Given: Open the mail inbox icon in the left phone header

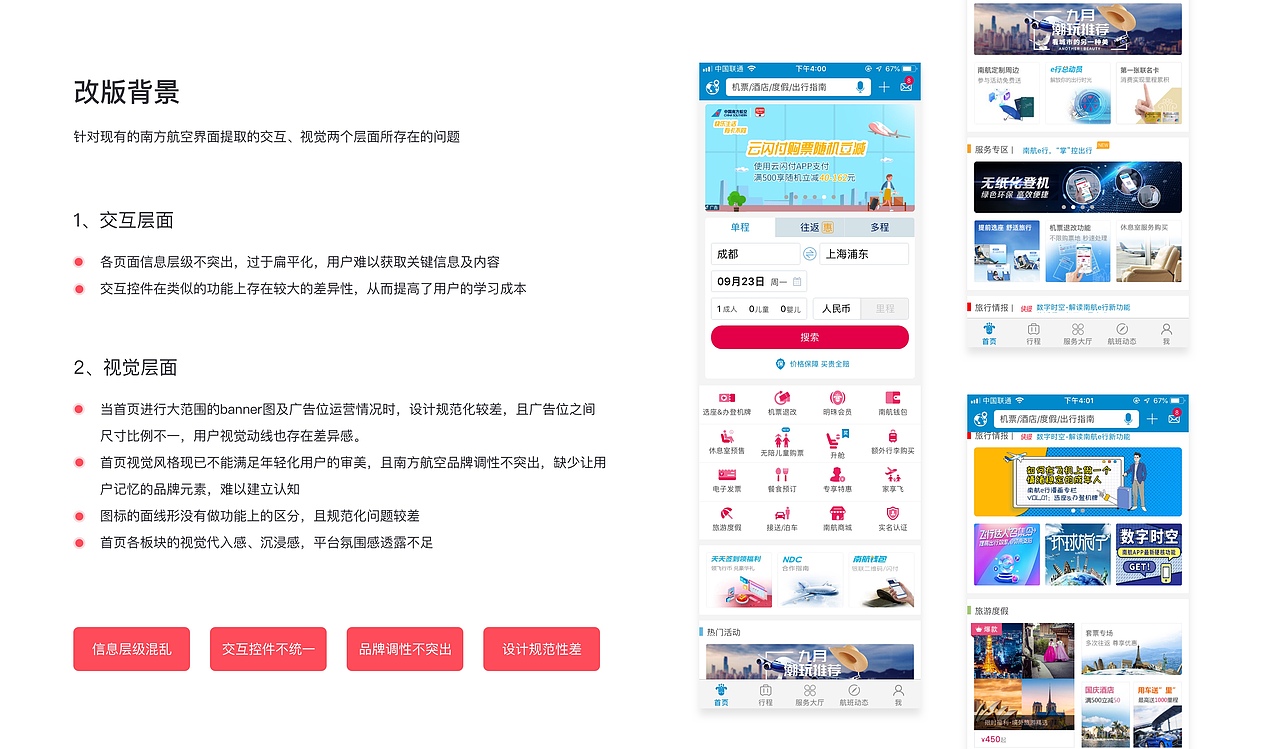Looking at the screenshot, I should pyautogui.click(x=906, y=87).
